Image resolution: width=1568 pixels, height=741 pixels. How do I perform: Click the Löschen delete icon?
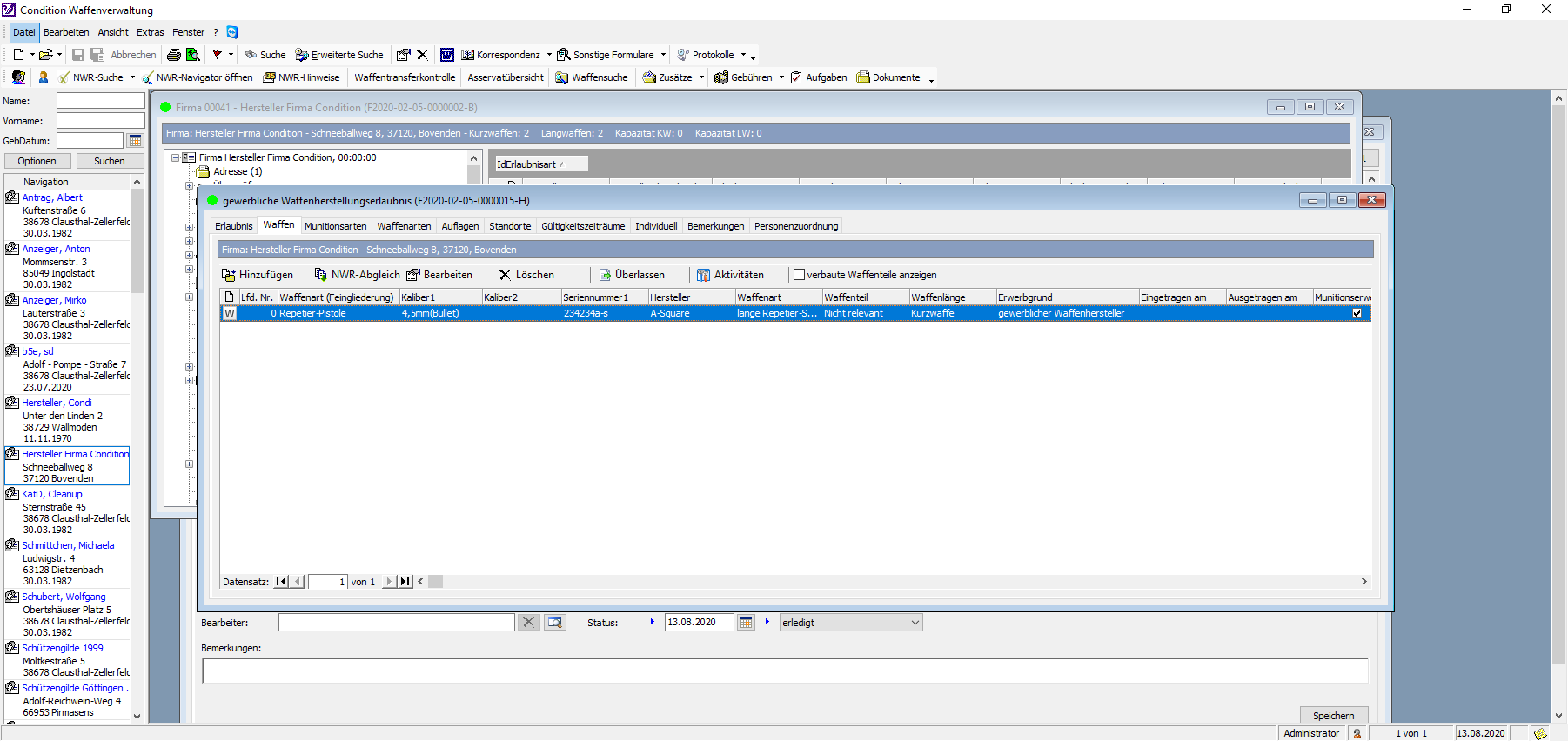pyautogui.click(x=505, y=275)
